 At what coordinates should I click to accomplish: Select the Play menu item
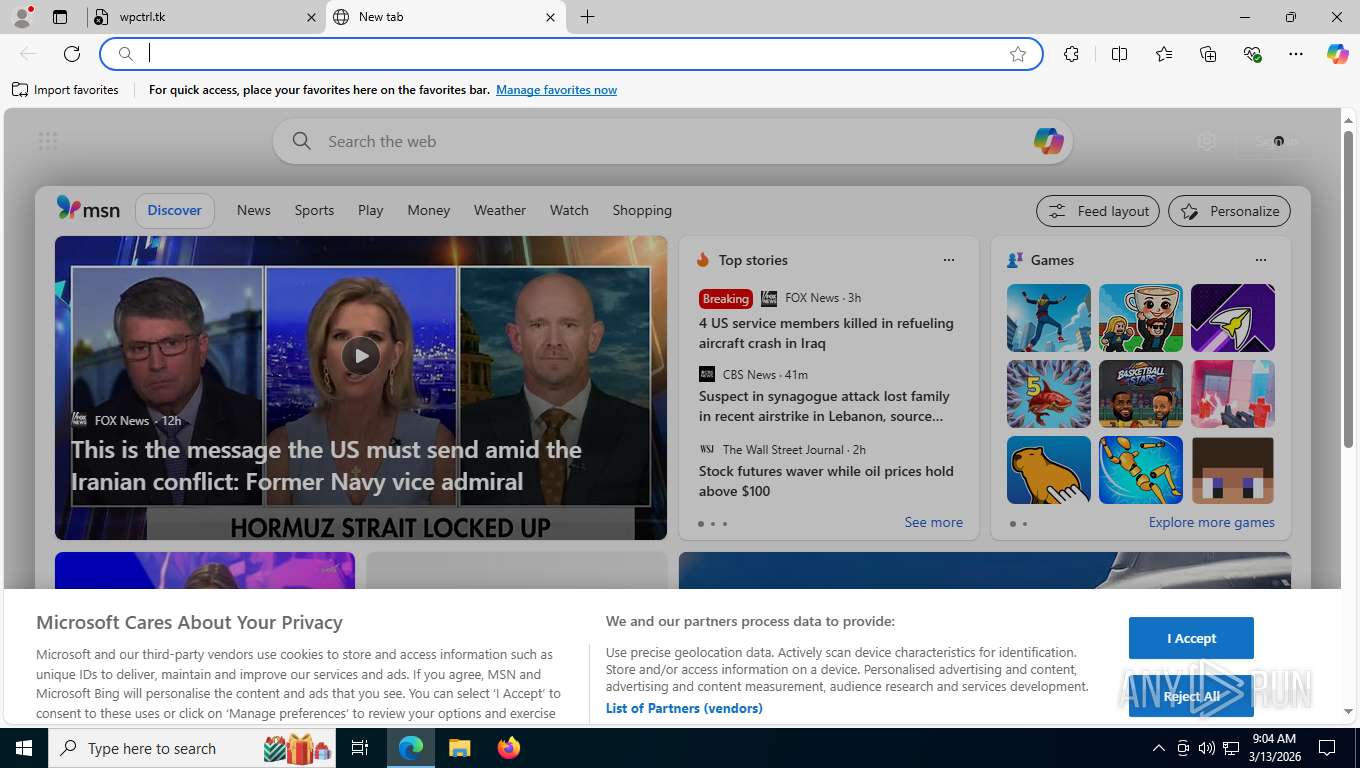[x=371, y=210]
